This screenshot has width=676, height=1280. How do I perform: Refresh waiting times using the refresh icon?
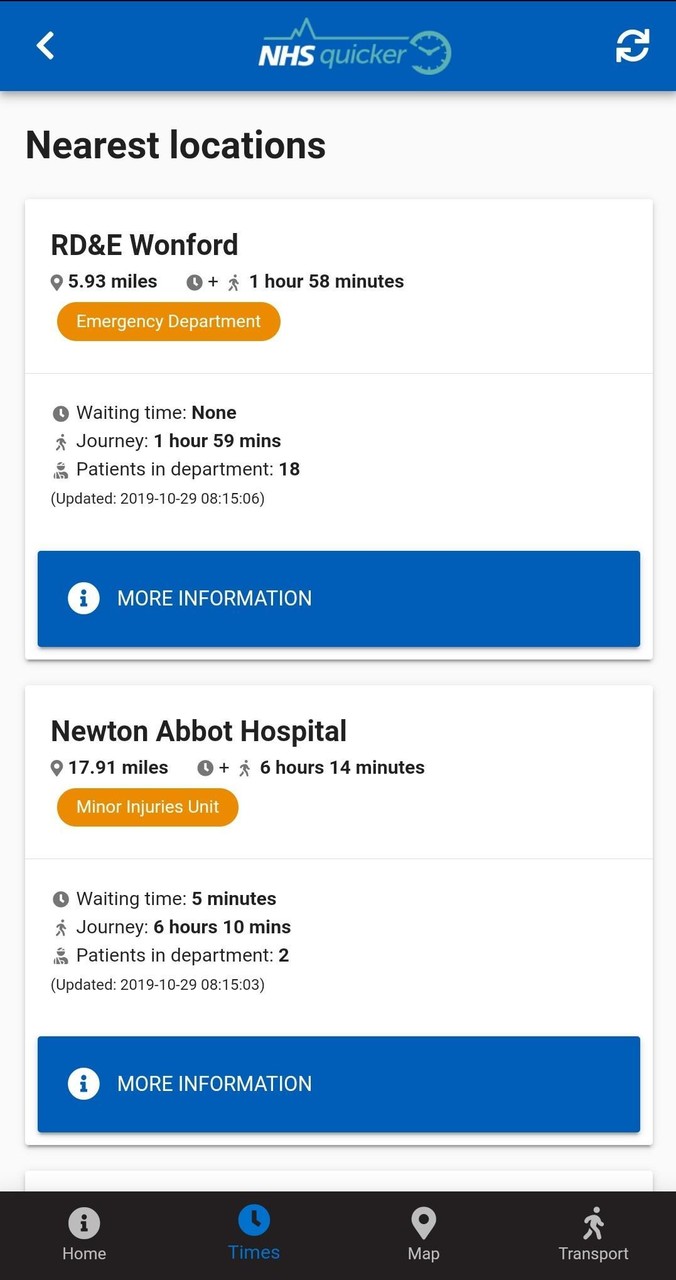coord(631,45)
